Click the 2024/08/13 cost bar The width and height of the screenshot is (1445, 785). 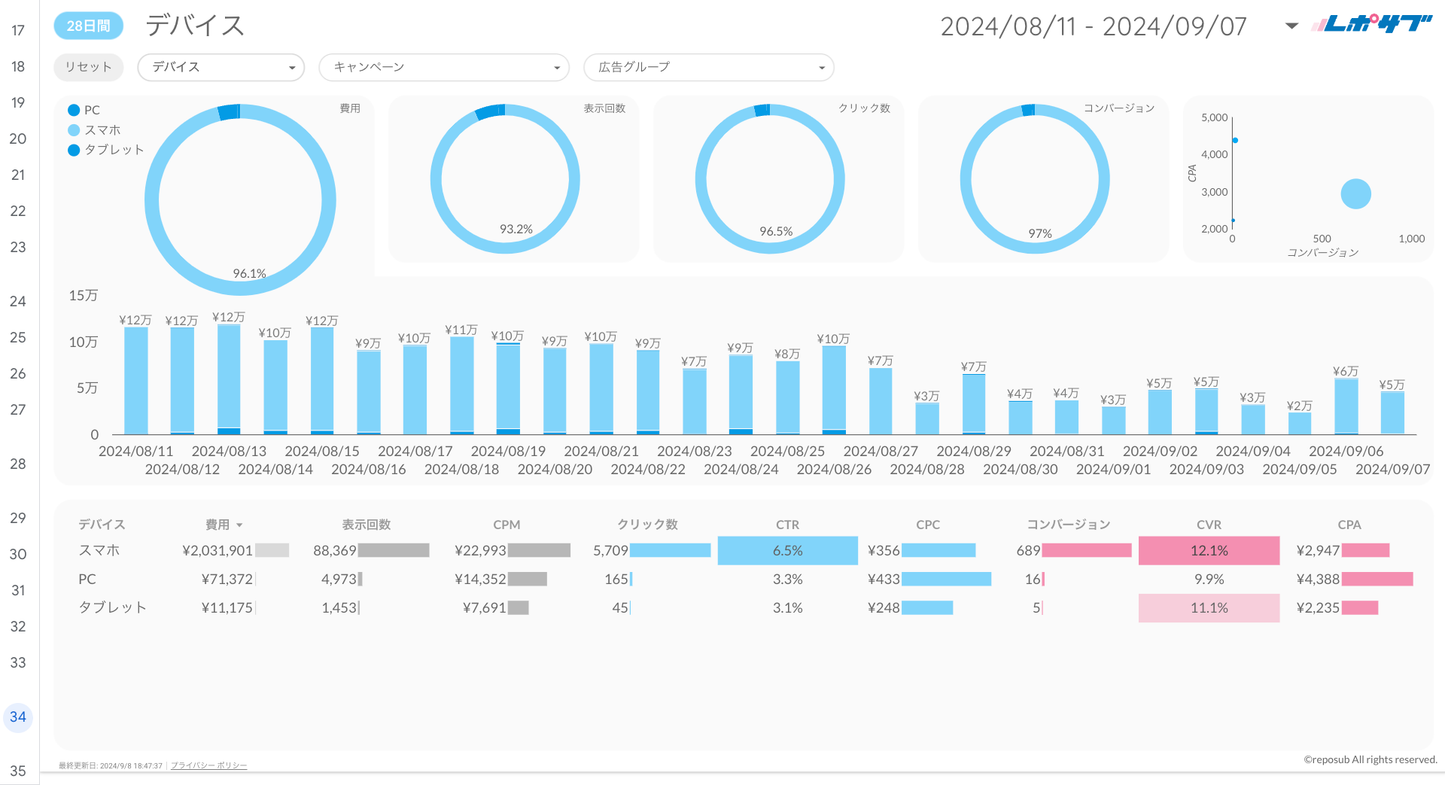click(x=229, y=378)
